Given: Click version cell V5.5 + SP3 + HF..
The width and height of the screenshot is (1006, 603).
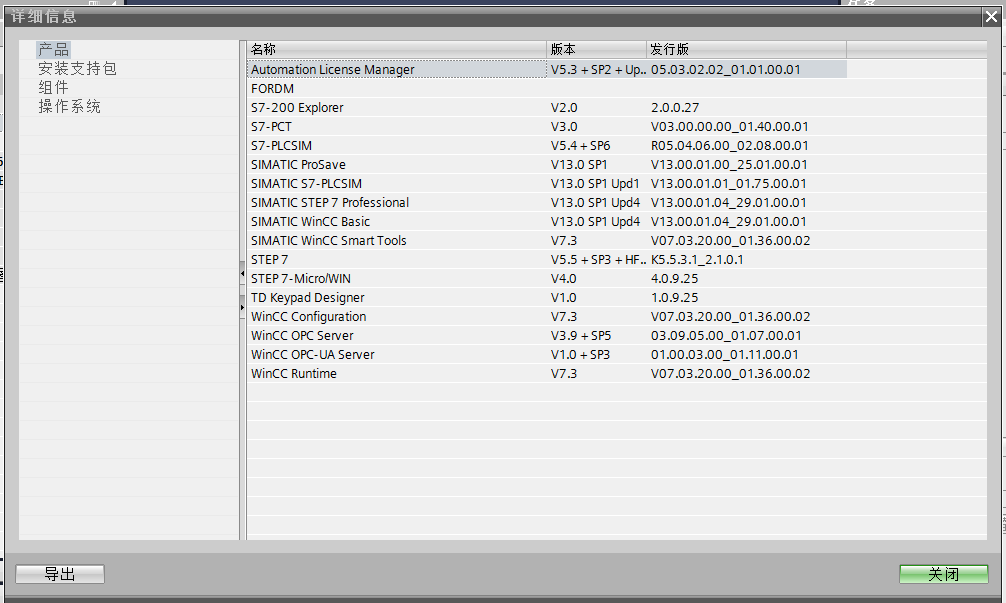Looking at the screenshot, I should click(x=597, y=260).
